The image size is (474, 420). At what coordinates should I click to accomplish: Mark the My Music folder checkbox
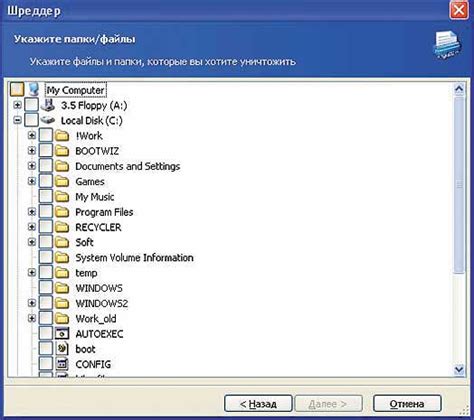point(46,197)
